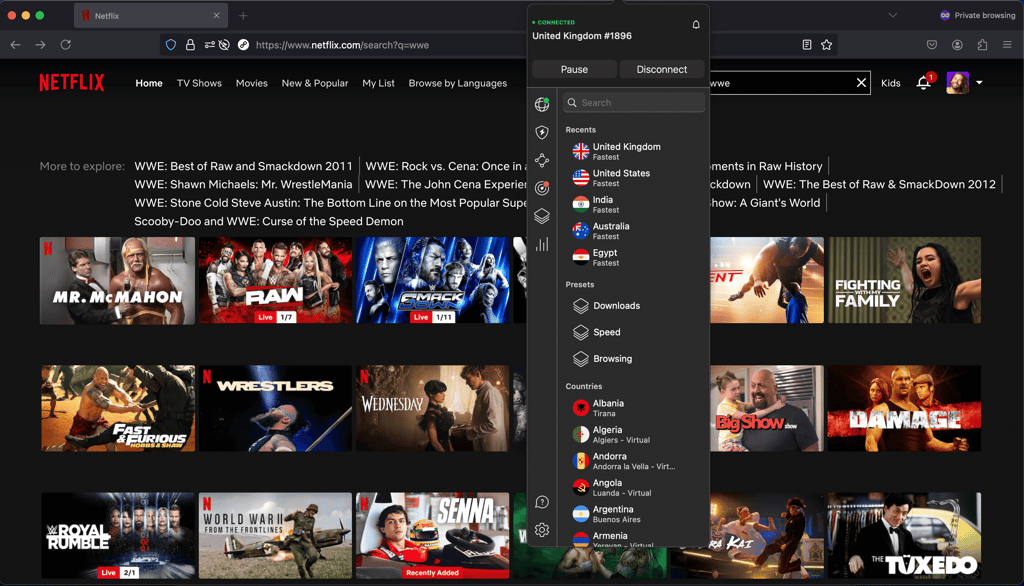Image resolution: width=1024 pixels, height=586 pixels.
Task: Click the Netflix profile avatar
Action: [x=957, y=83]
